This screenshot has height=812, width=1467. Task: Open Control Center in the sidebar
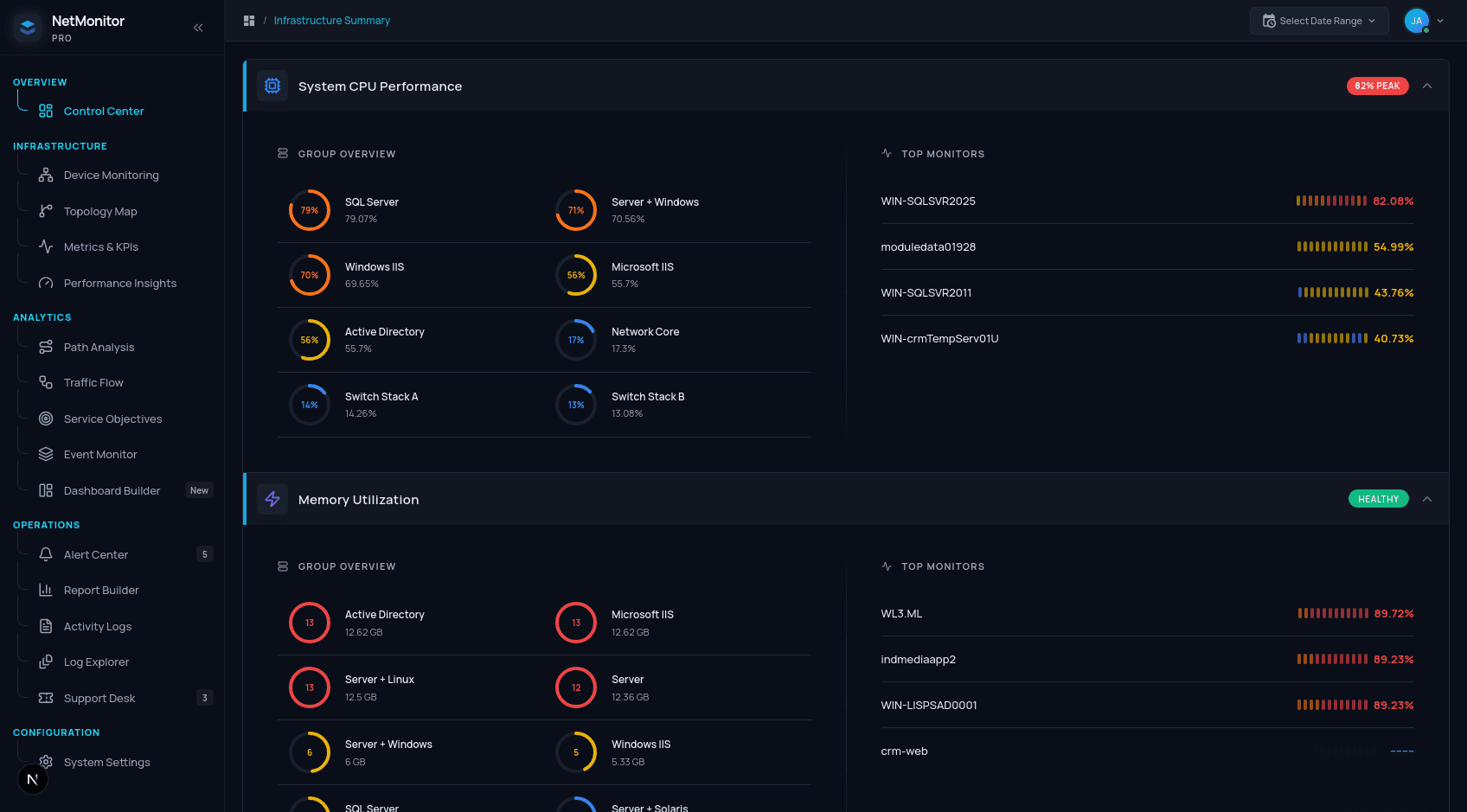pyautogui.click(x=104, y=111)
